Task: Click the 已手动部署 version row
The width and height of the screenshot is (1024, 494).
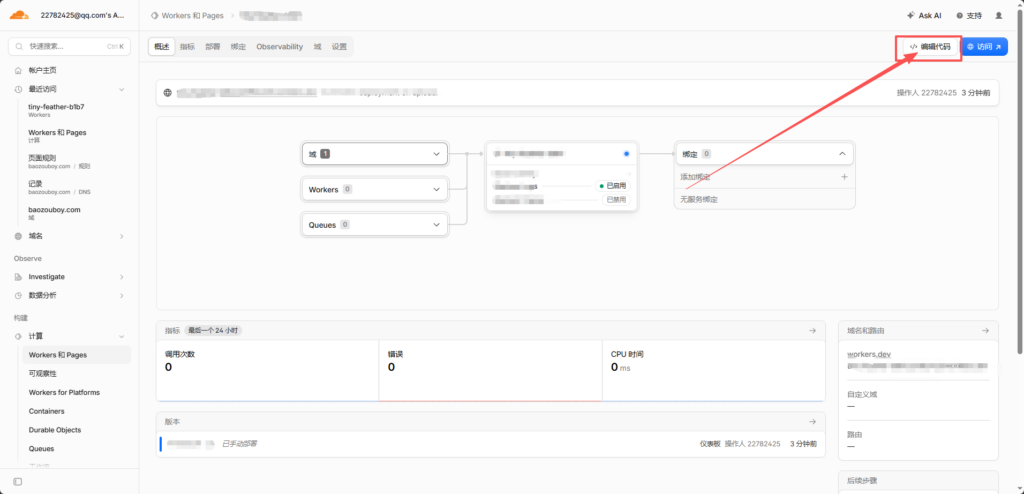Action: click(x=491, y=444)
